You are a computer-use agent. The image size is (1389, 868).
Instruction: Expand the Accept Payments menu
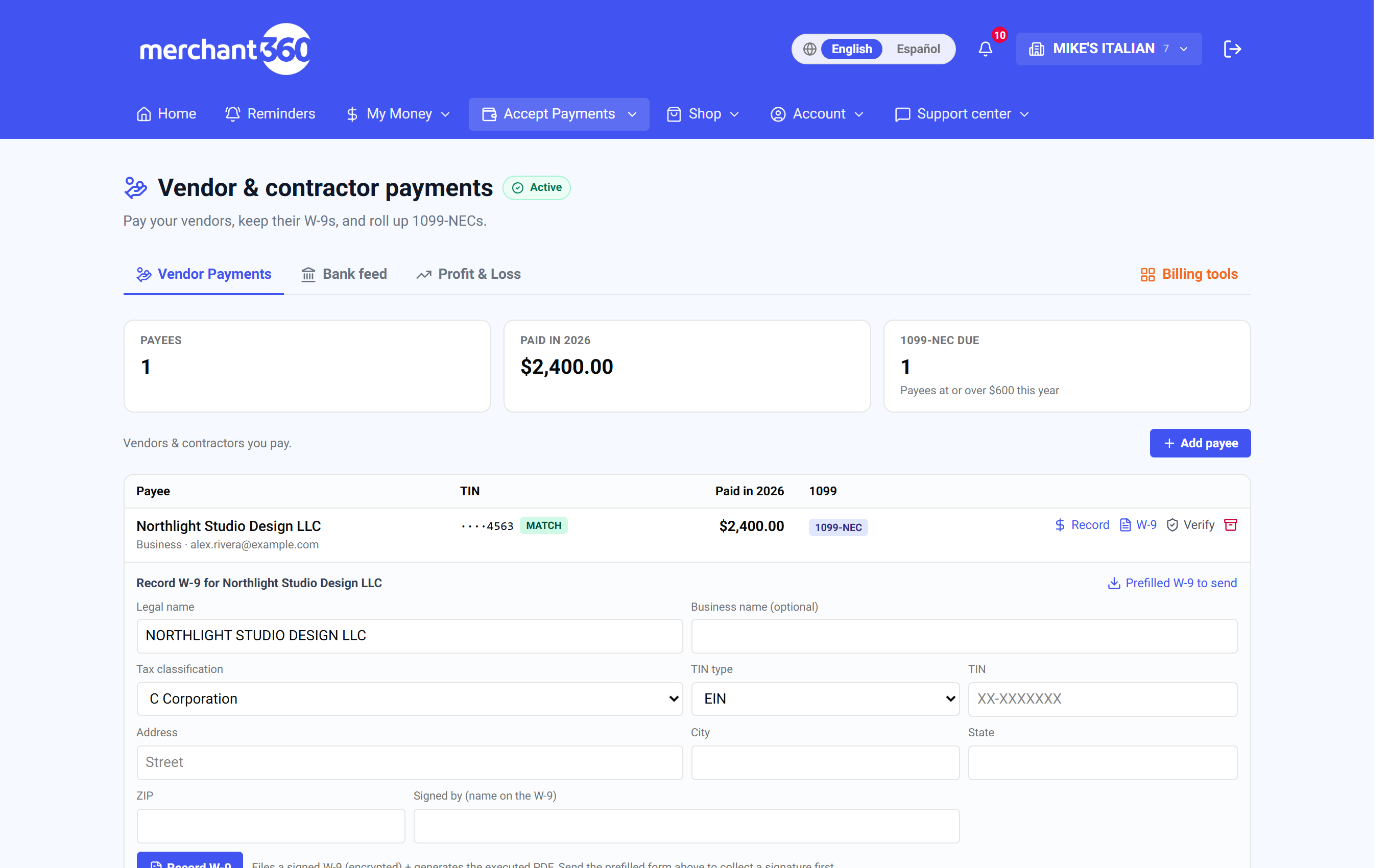[x=559, y=114]
